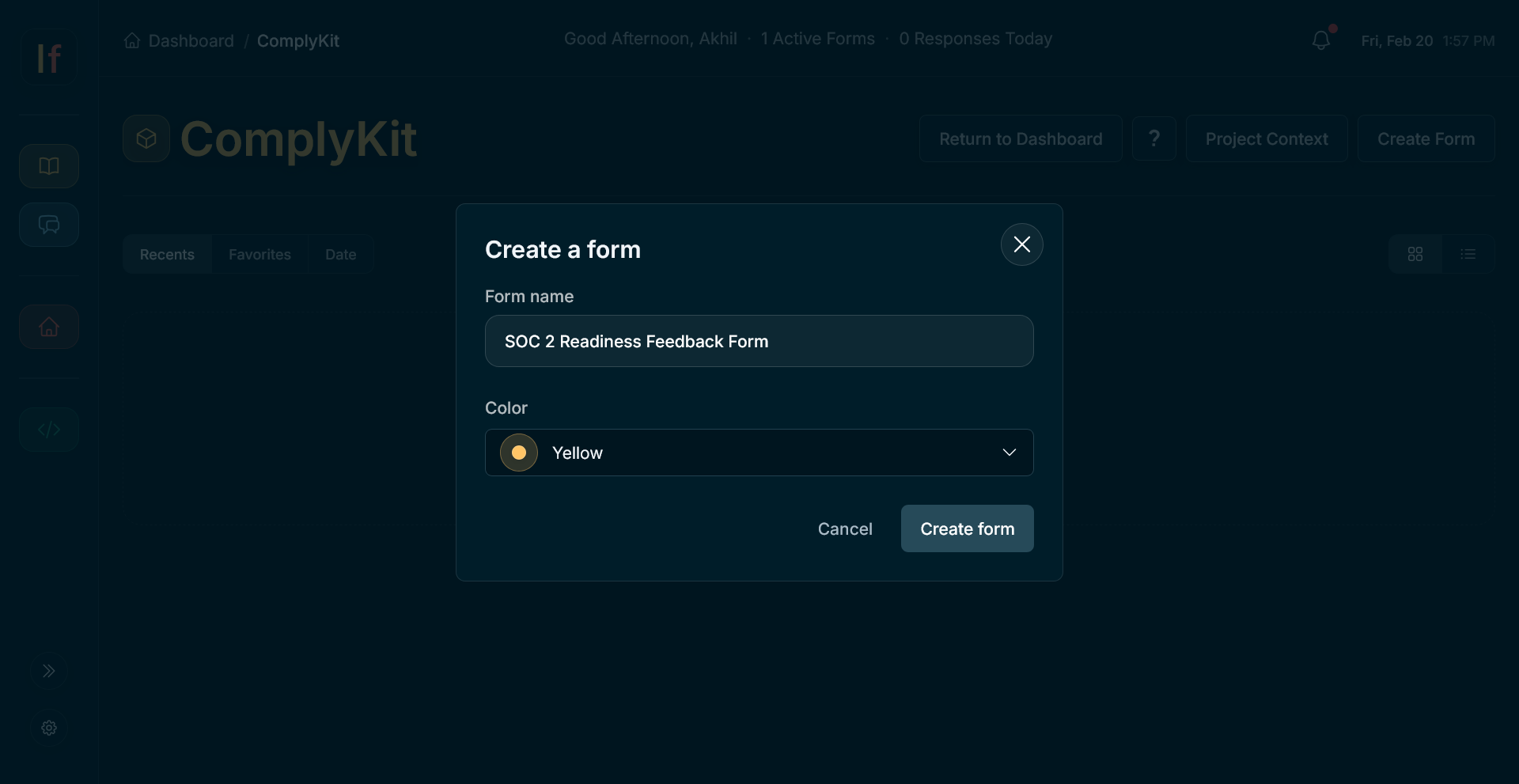This screenshot has height=784, width=1519.
Task: Open the documentation book icon in sidebar
Action: pyautogui.click(x=48, y=166)
